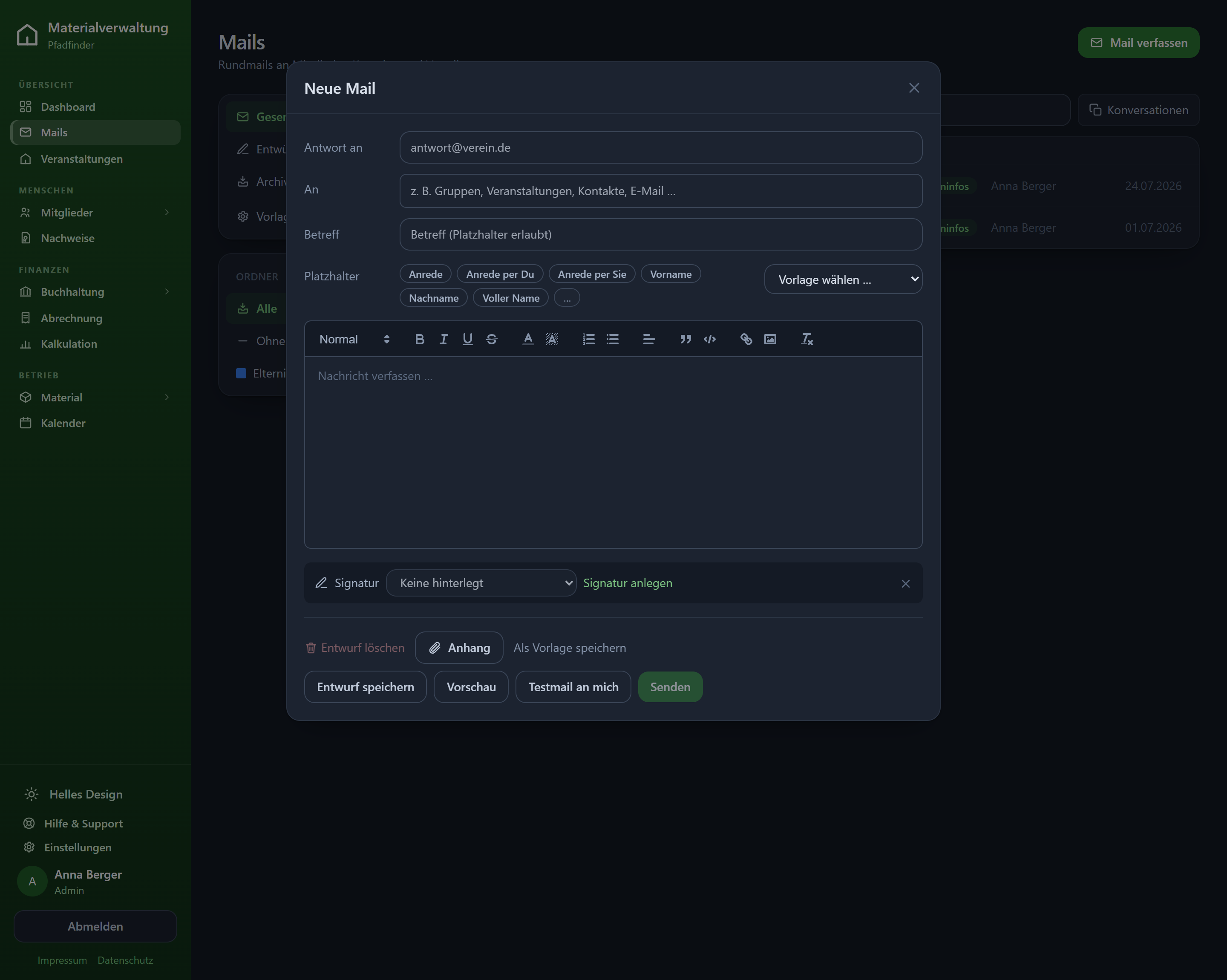The height and width of the screenshot is (980, 1227).
Task: Focus the Betreff input field
Action: (x=660, y=234)
